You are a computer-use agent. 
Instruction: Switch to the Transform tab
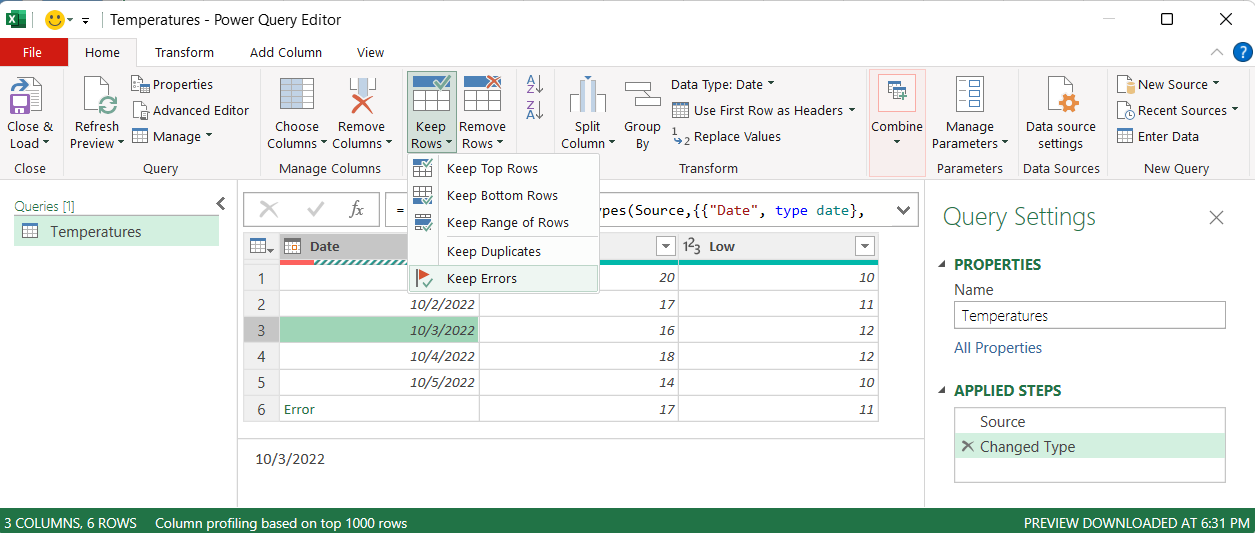[x=184, y=52]
